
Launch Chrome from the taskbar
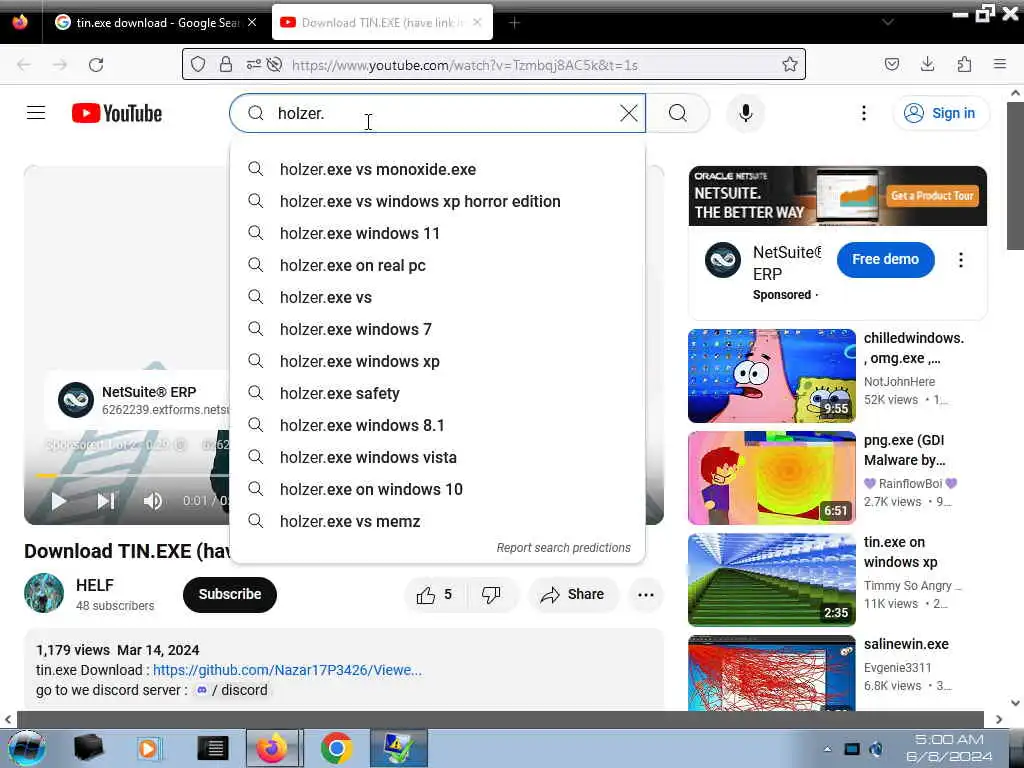[x=336, y=748]
